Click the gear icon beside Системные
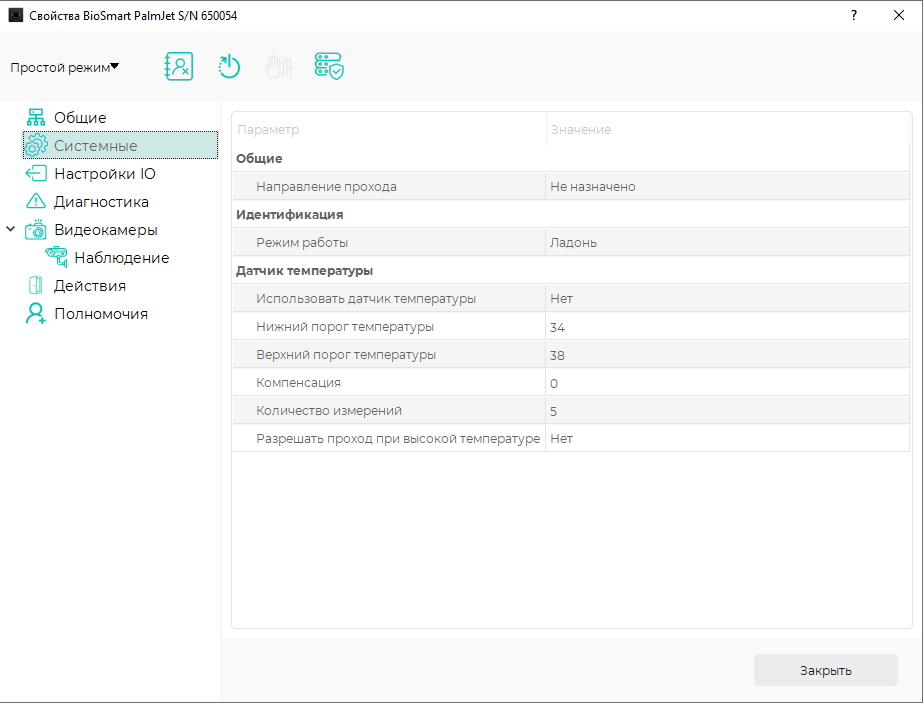923x703 pixels. (36, 145)
